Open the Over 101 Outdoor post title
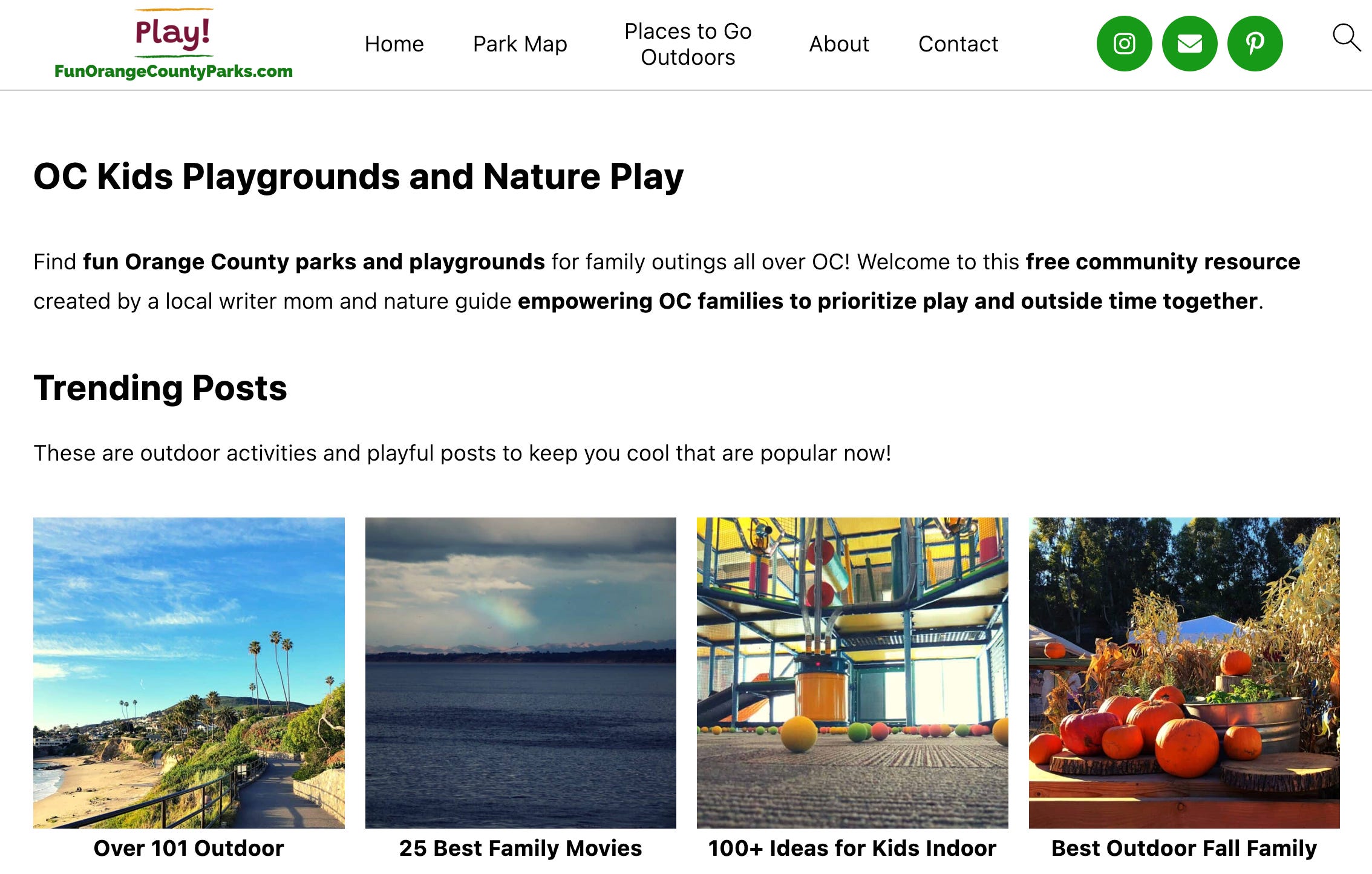1372x874 pixels. pos(189,848)
